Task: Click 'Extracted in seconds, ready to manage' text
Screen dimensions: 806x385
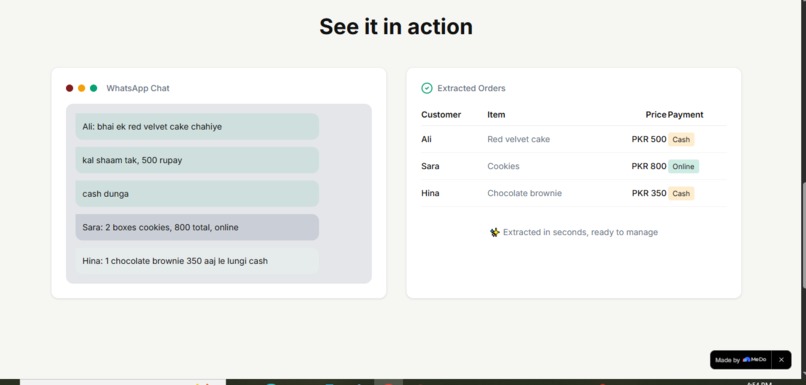Action: 580,232
